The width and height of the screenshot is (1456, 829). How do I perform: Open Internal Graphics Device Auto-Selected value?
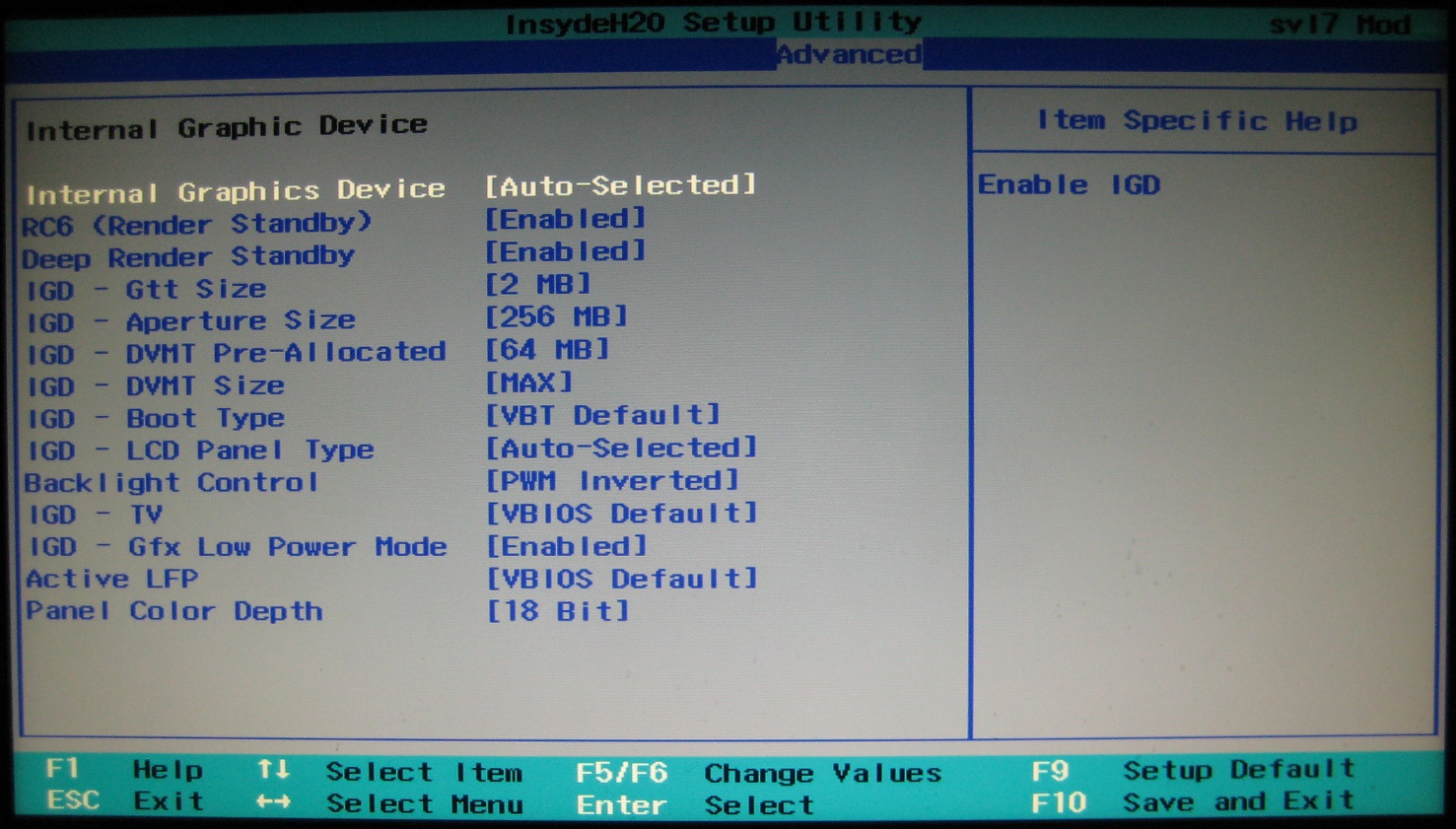point(621,185)
